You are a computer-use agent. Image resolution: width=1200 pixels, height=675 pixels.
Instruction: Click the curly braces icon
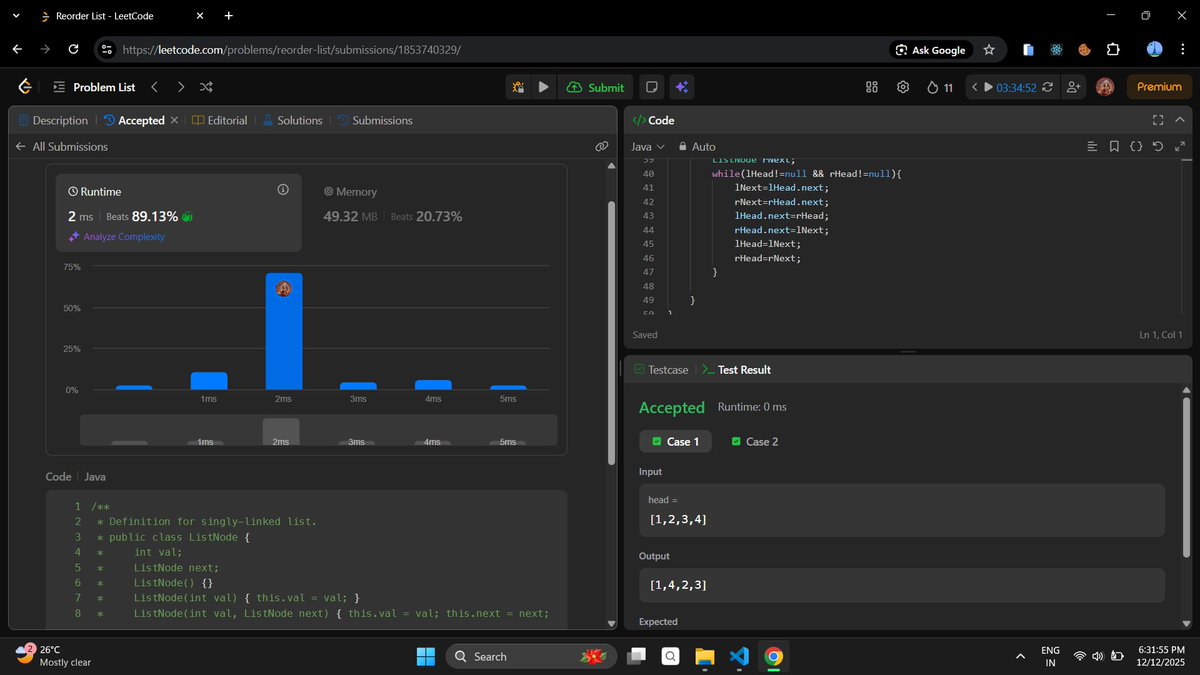1136,146
